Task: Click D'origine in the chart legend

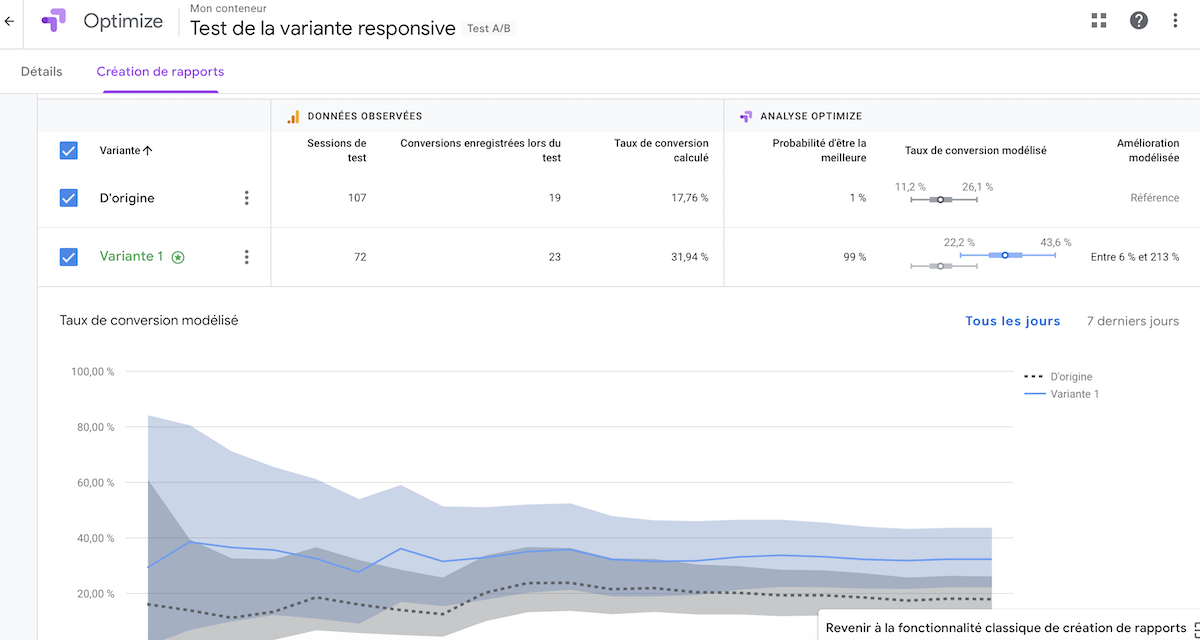Action: click(1071, 377)
